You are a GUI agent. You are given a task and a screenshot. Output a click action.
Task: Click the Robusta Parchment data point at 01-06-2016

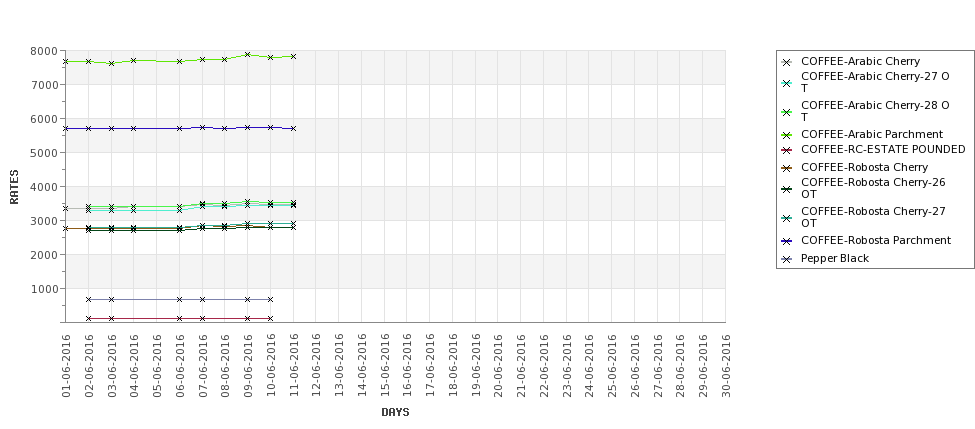[65, 129]
